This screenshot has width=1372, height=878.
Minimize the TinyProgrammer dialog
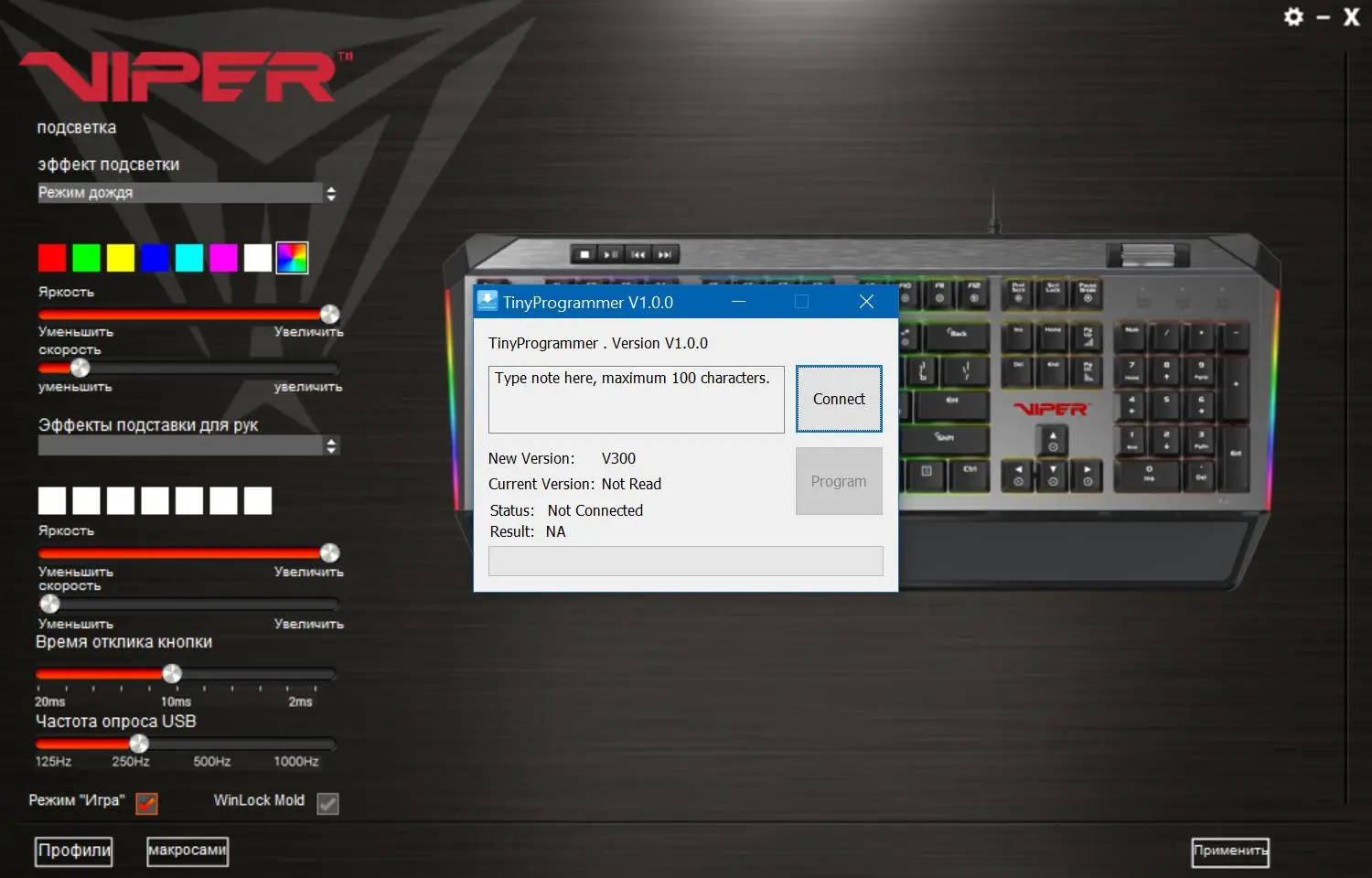[x=739, y=302]
